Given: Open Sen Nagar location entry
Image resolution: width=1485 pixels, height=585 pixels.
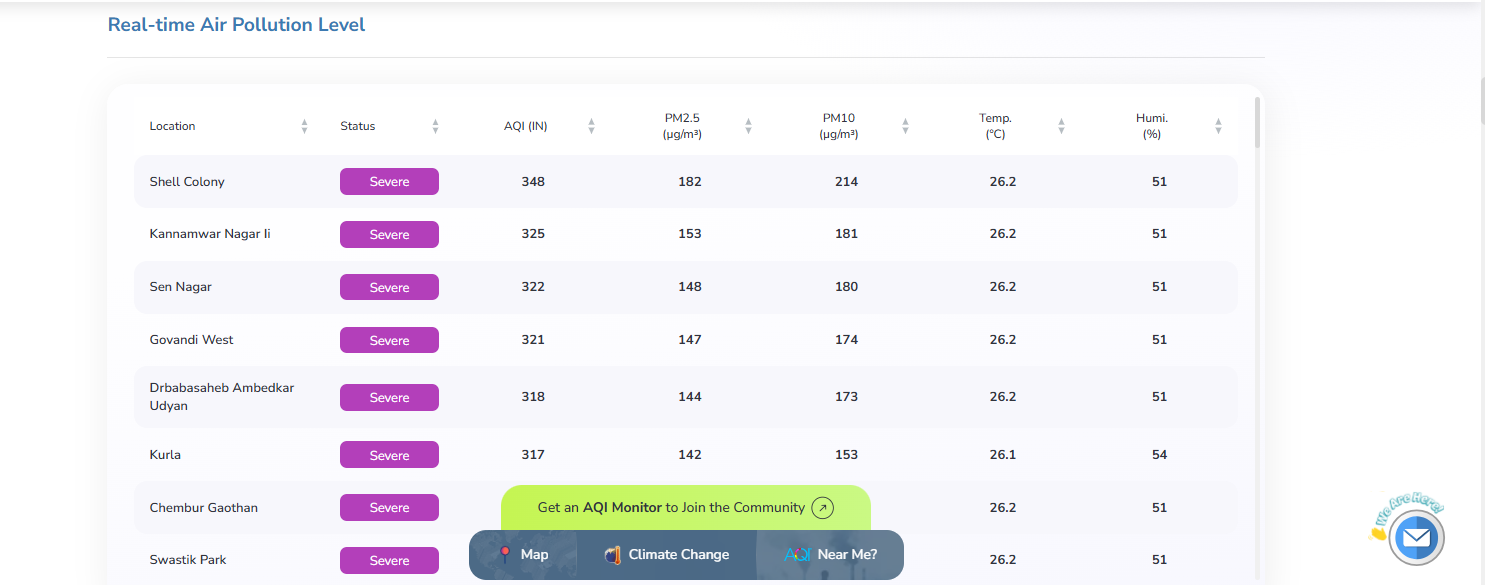Looking at the screenshot, I should (181, 287).
